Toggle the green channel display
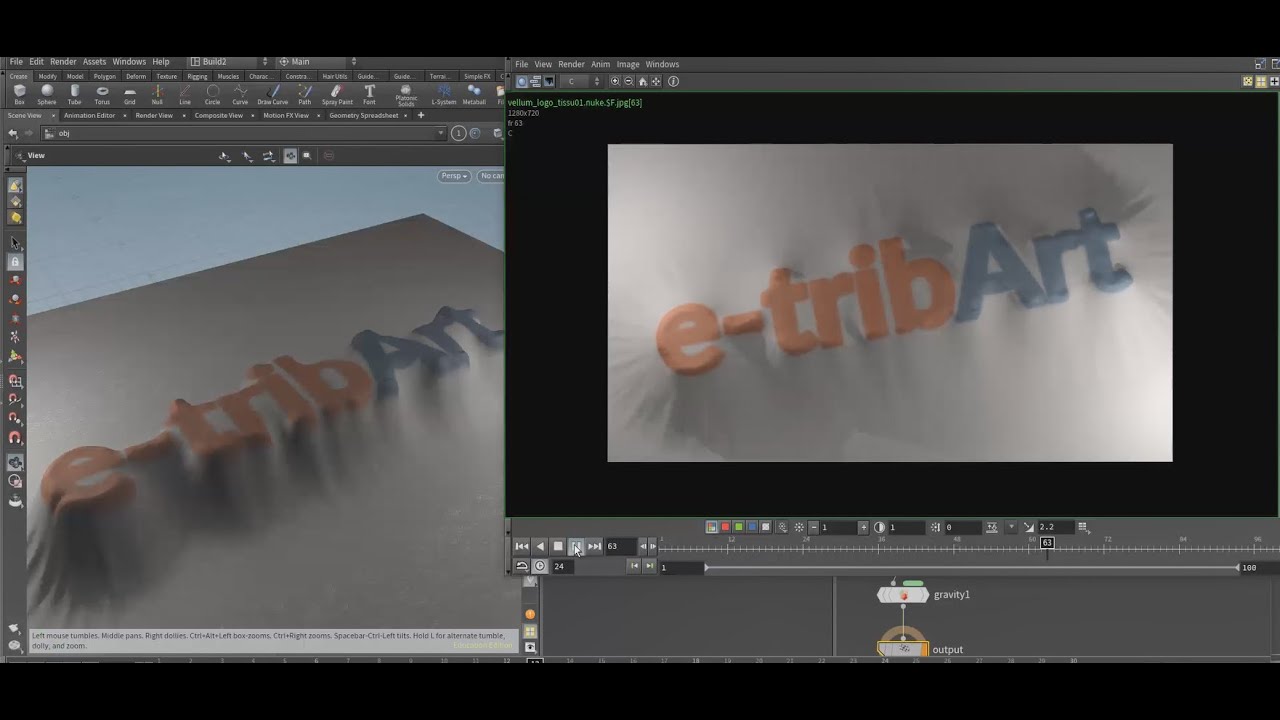The image size is (1280, 720). point(738,527)
